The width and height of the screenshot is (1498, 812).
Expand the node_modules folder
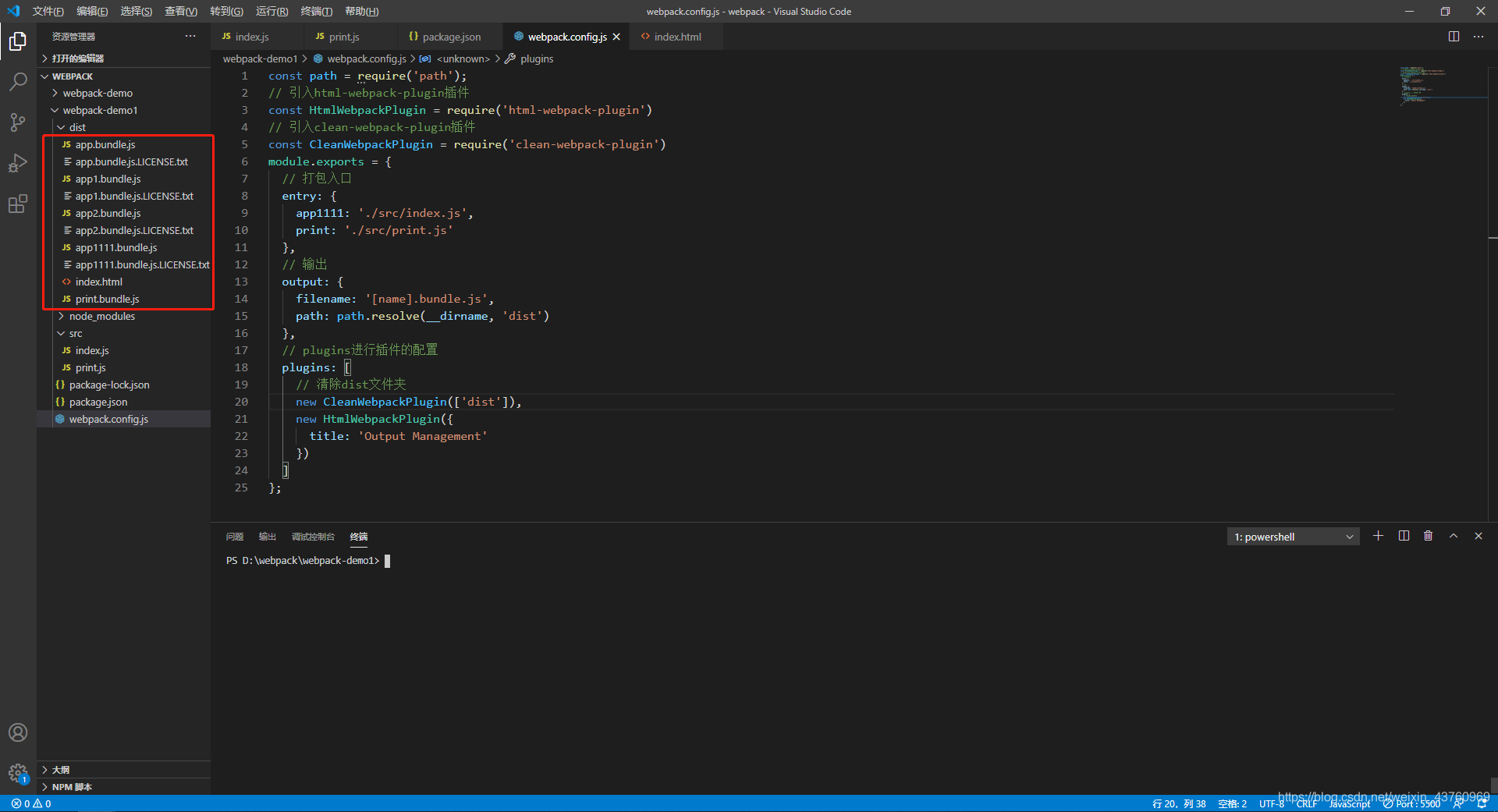coord(102,316)
